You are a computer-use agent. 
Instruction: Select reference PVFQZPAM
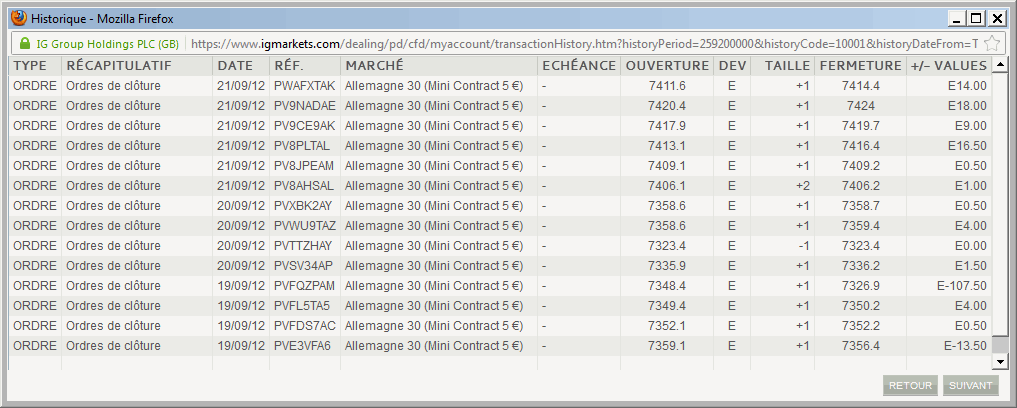coord(305,286)
